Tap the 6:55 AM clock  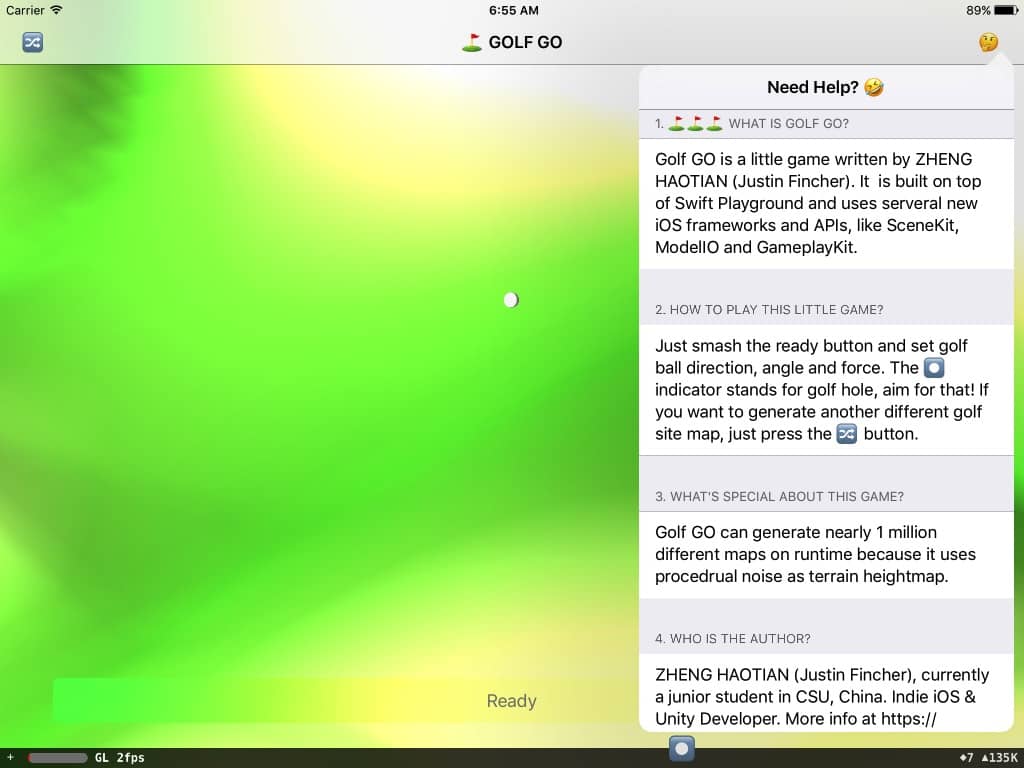click(x=513, y=10)
